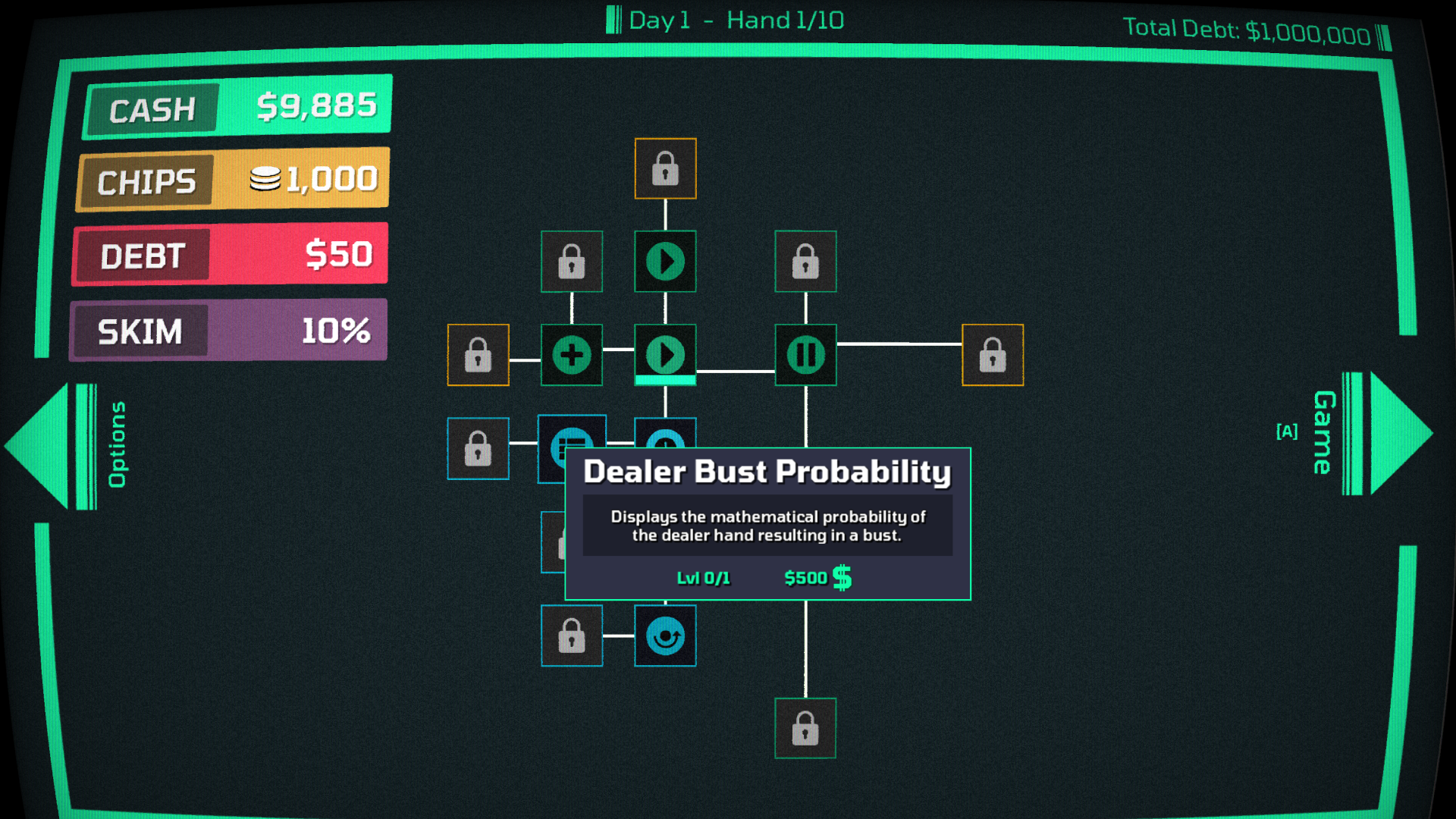The height and width of the screenshot is (819, 1456).
Task: Select the bottommost locked upgrade node
Action: click(x=805, y=728)
